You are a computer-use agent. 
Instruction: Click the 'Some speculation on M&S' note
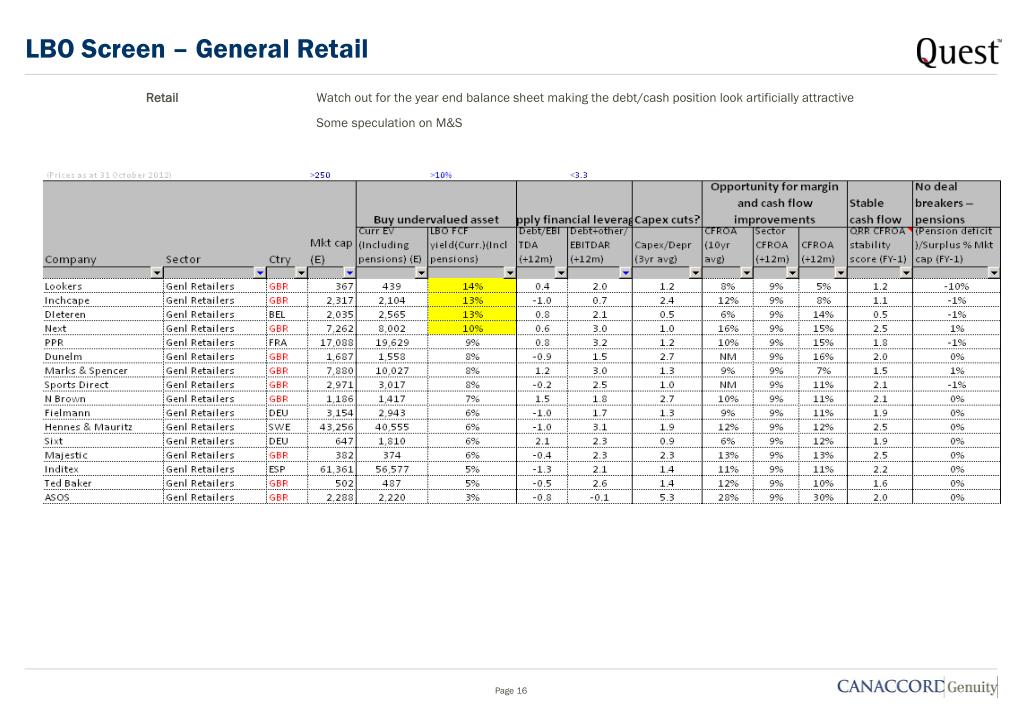(389, 123)
